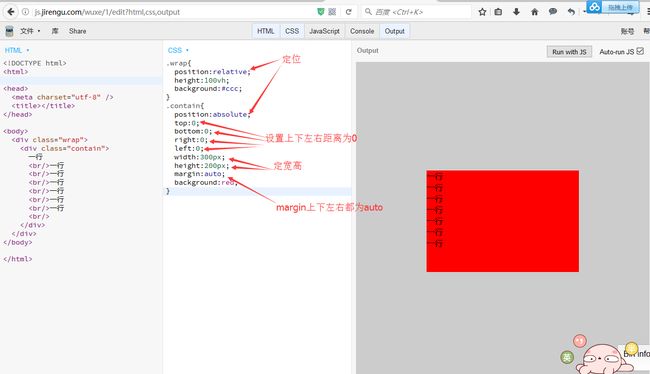
Task: Open the 文件 dropdown menu
Action: pos(30,31)
